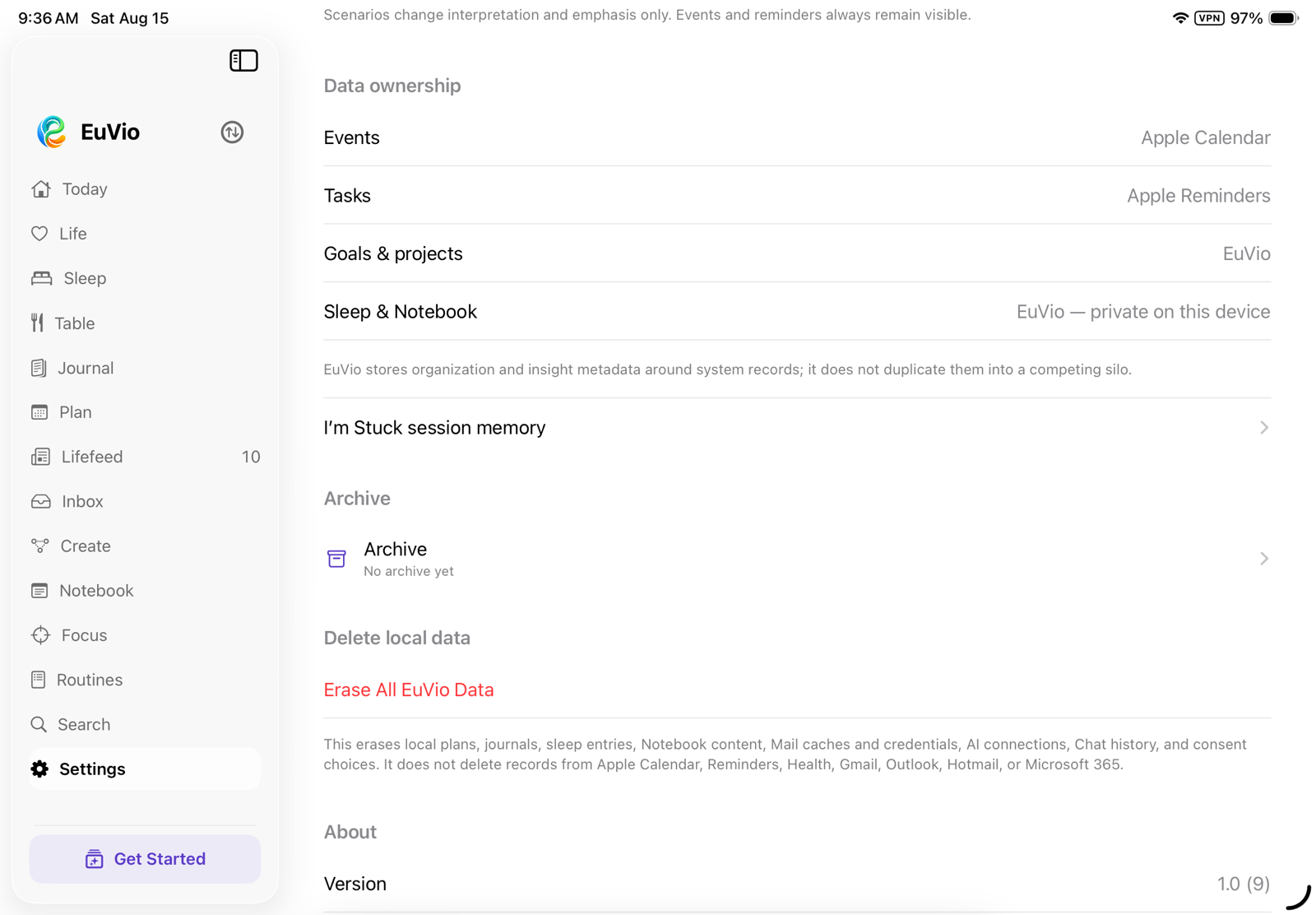Open Life via heart icon
The image size is (1316, 915).
(x=39, y=234)
